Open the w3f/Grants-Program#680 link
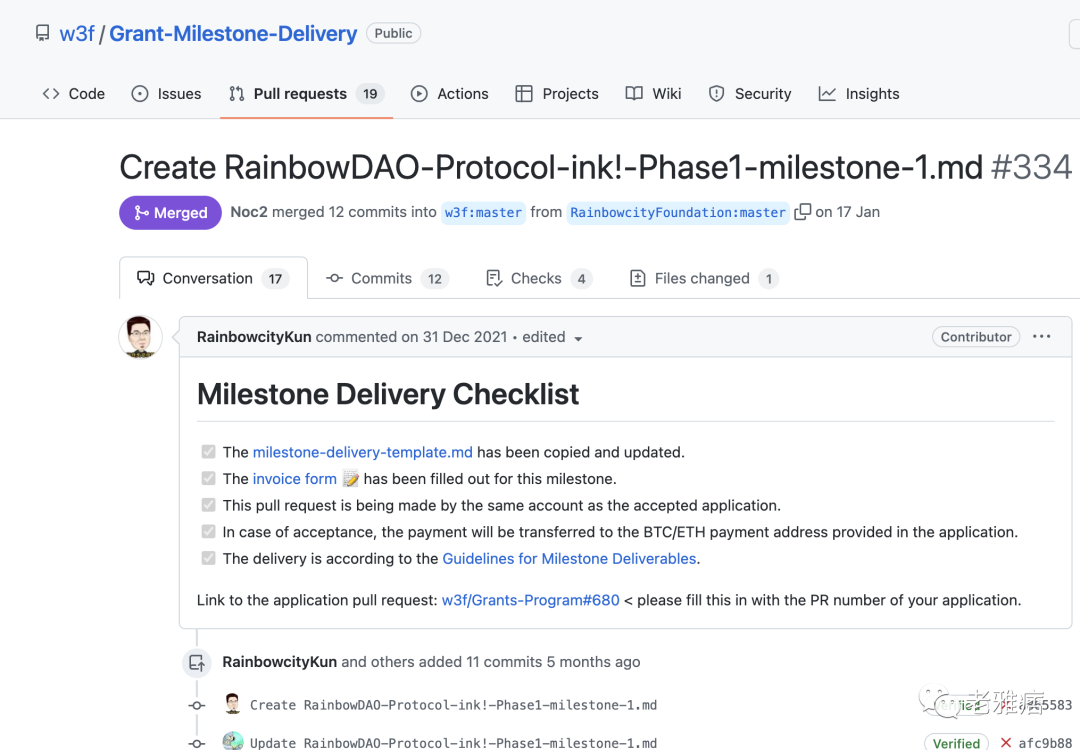Image resolution: width=1080 pixels, height=750 pixels. pos(530,600)
